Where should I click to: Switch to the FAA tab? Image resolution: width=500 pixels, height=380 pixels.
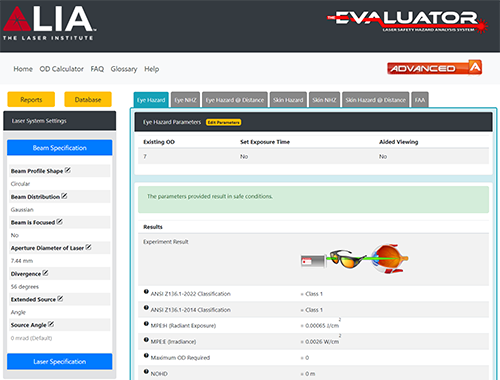(420, 100)
